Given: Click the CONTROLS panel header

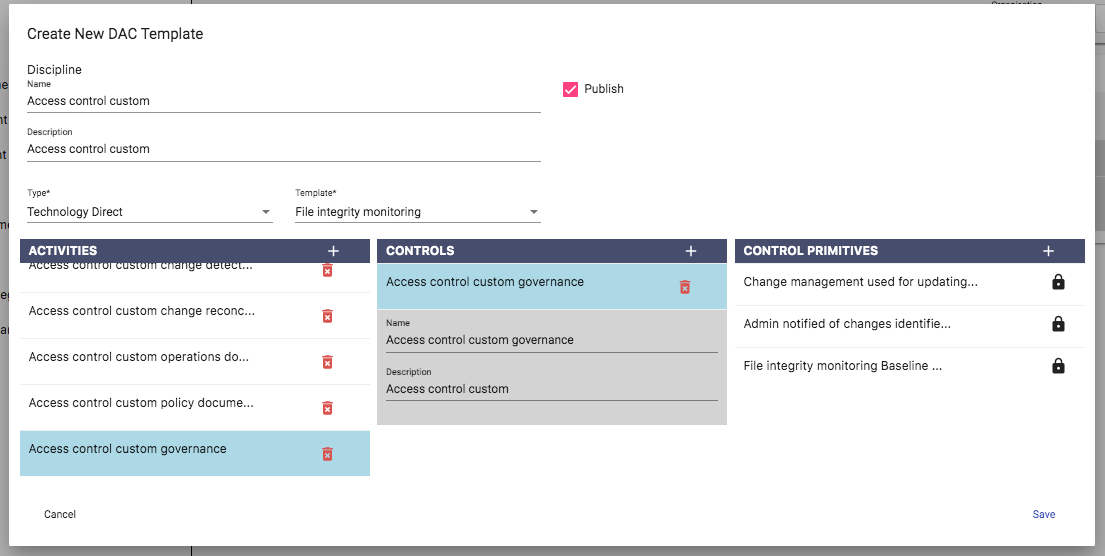Looking at the screenshot, I should [552, 251].
